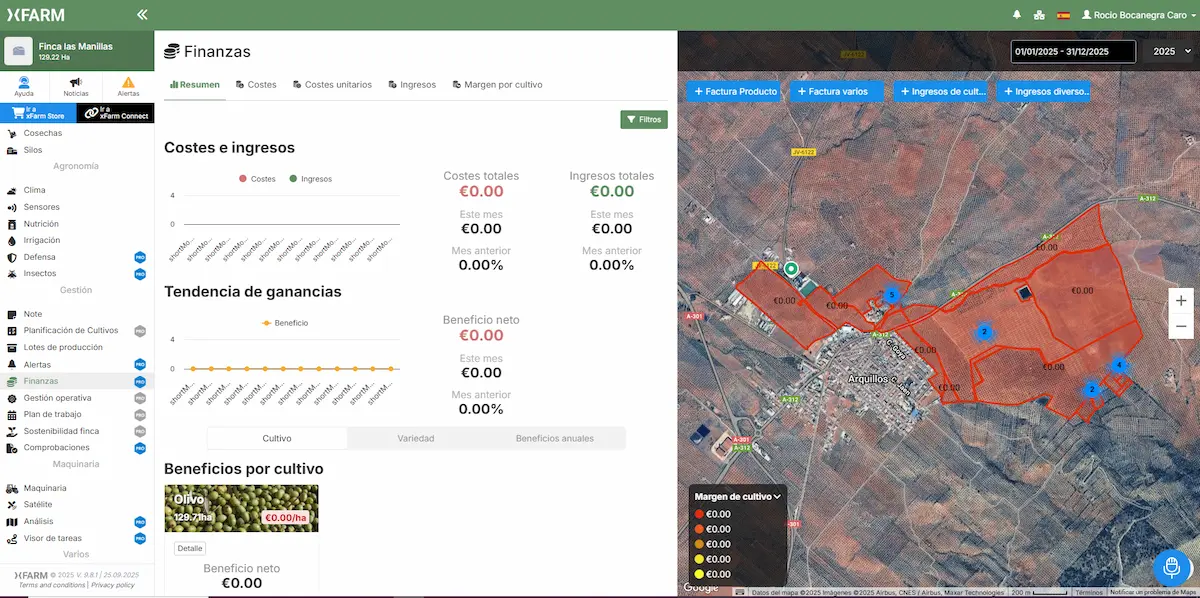This screenshot has width=1200, height=598.
Task: Click the Filtros button
Action: click(x=643, y=120)
